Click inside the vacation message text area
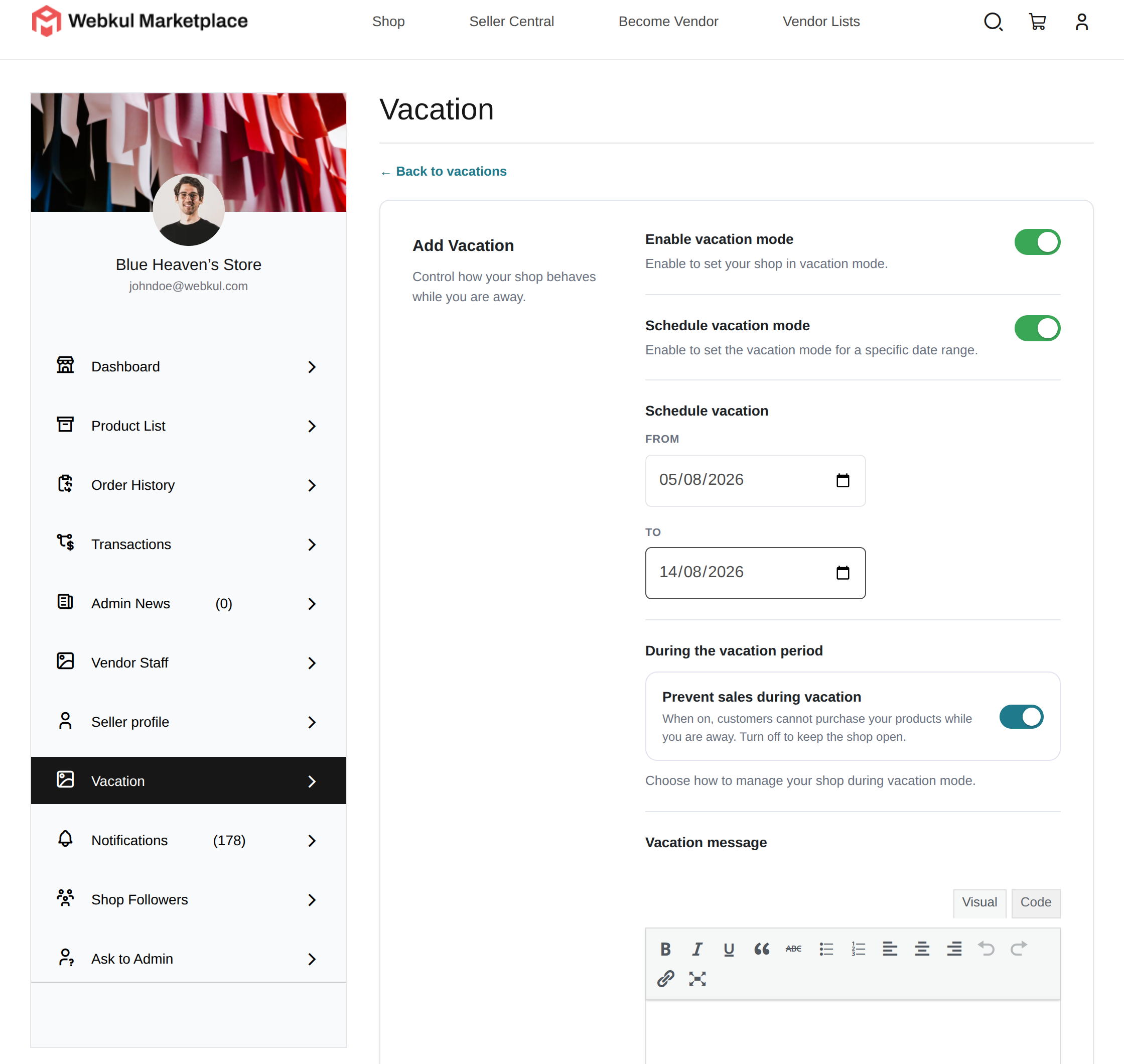 [853, 1032]
